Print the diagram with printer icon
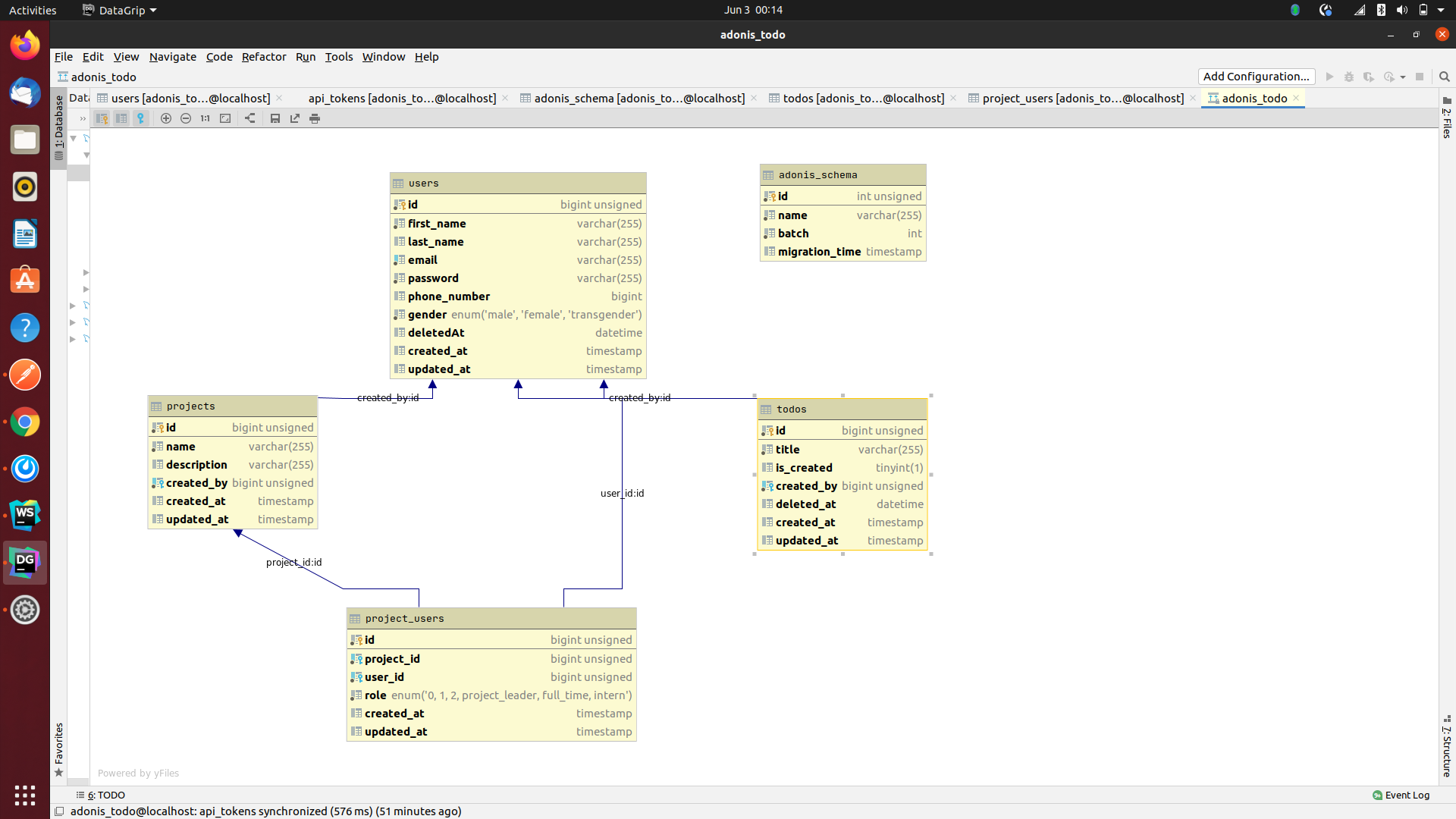Screen dimensions: 1456x819 pos(315,118)
